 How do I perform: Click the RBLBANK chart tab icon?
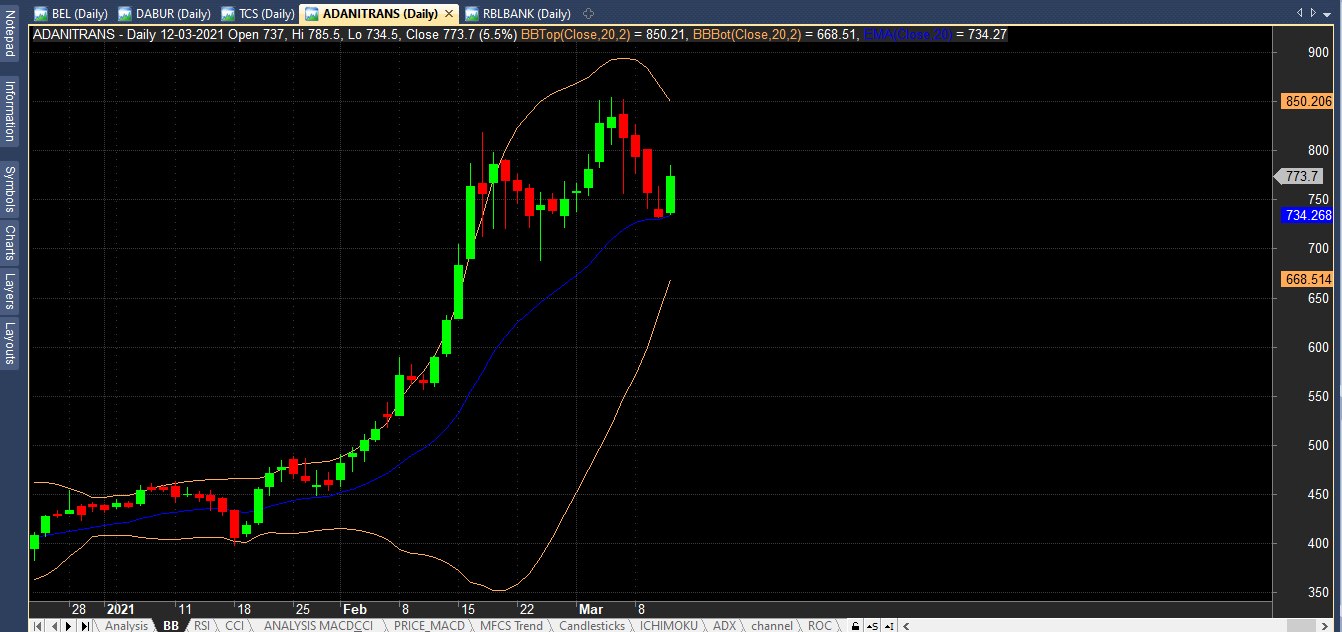tap(471, 14)
